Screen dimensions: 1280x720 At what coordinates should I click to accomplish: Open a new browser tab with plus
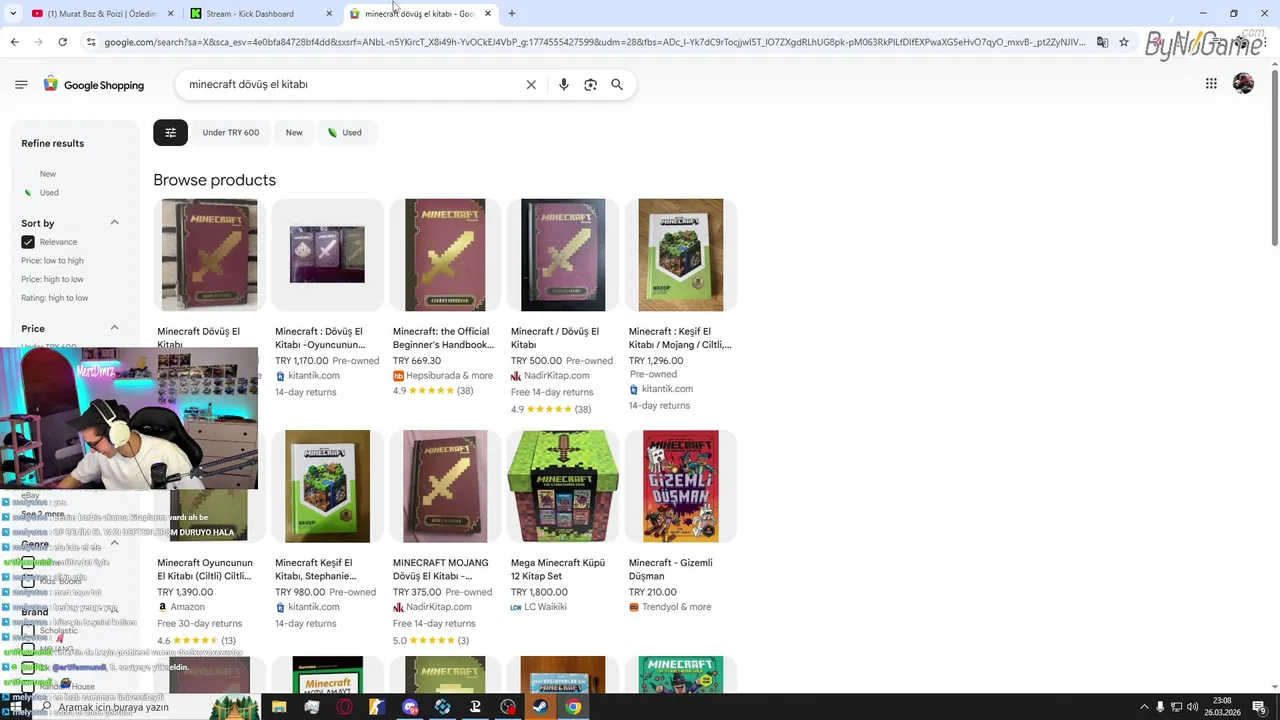(x=512, y=14)
